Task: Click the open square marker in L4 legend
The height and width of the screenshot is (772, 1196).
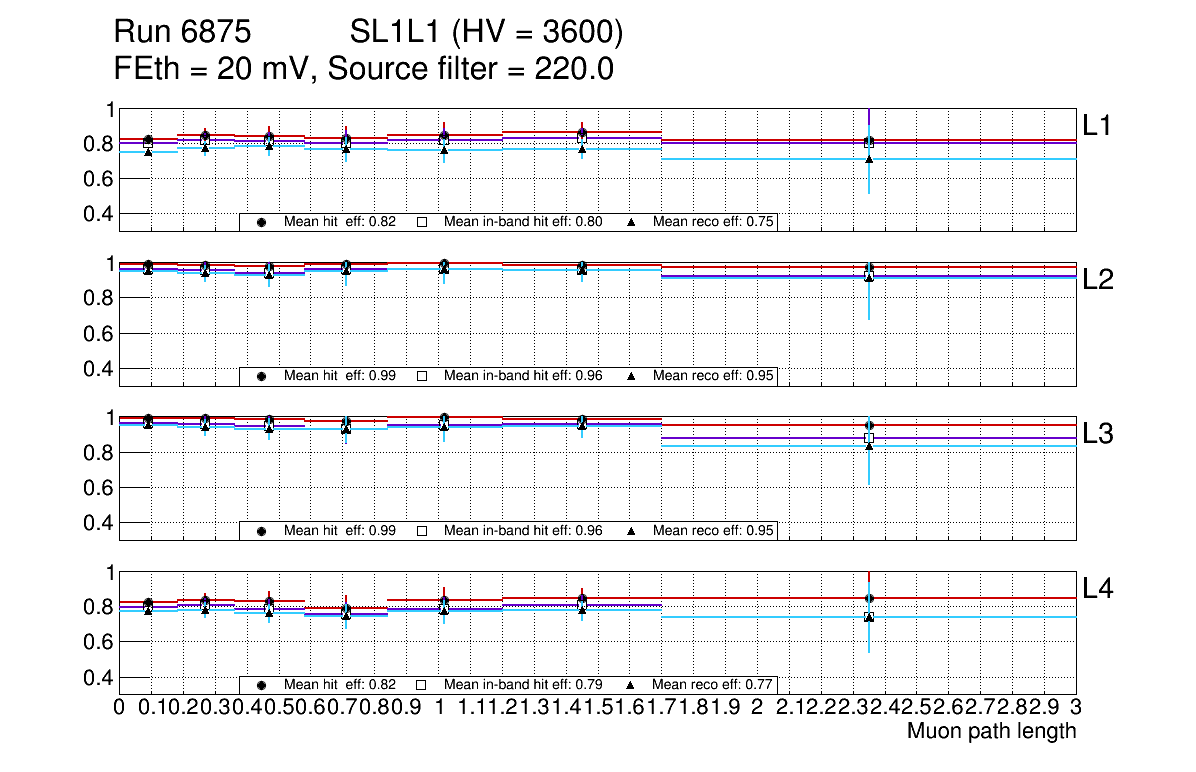Action: click(421, 685)
